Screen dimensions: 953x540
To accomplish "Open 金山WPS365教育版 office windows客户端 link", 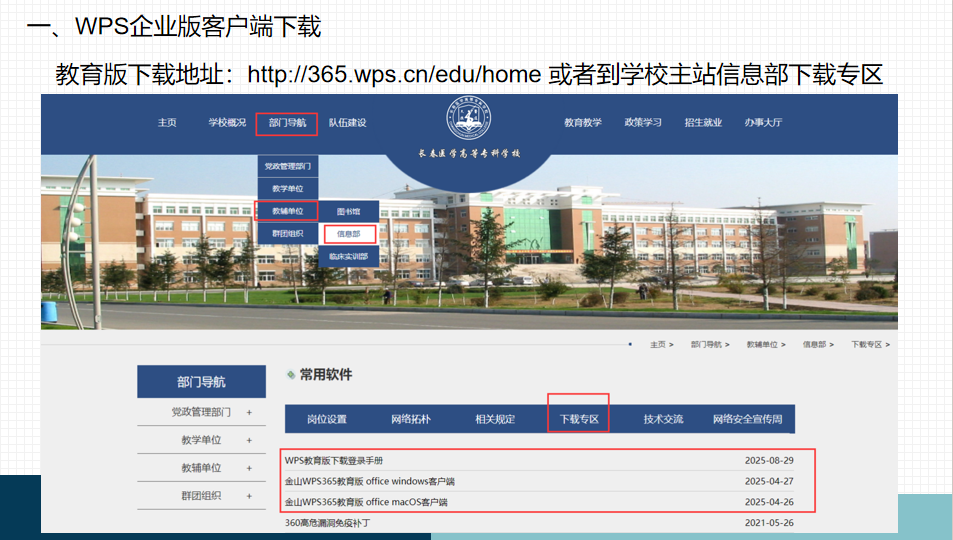I will coord(370,481).
